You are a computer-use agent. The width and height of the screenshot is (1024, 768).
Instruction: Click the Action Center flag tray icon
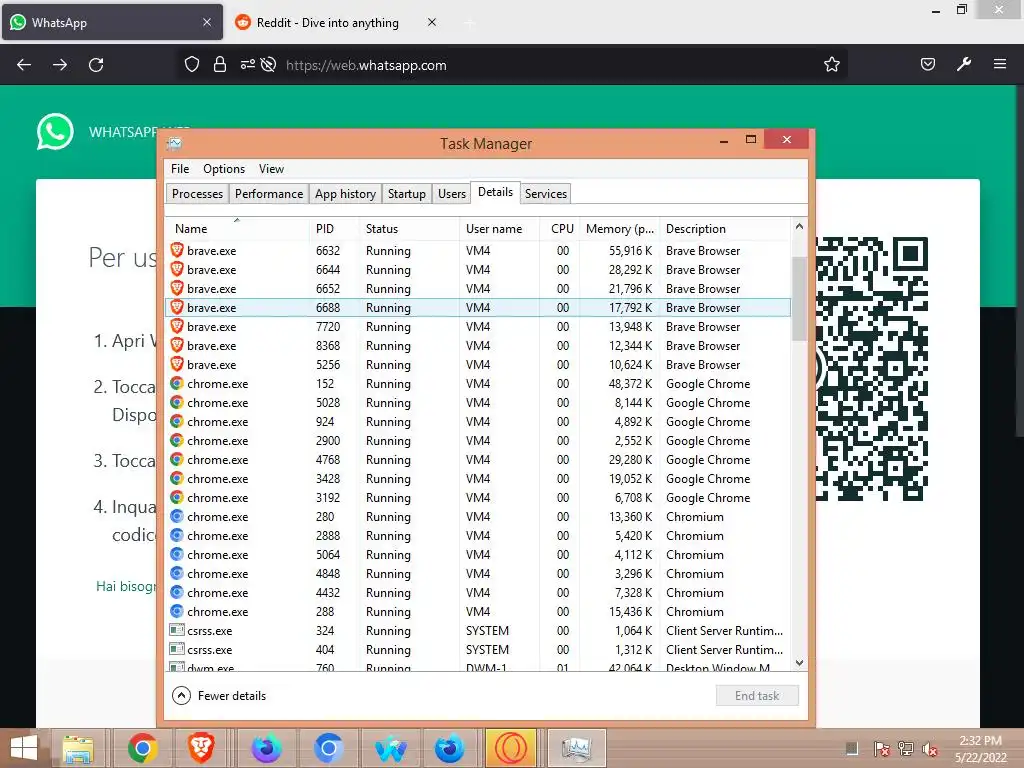point(882,749)
